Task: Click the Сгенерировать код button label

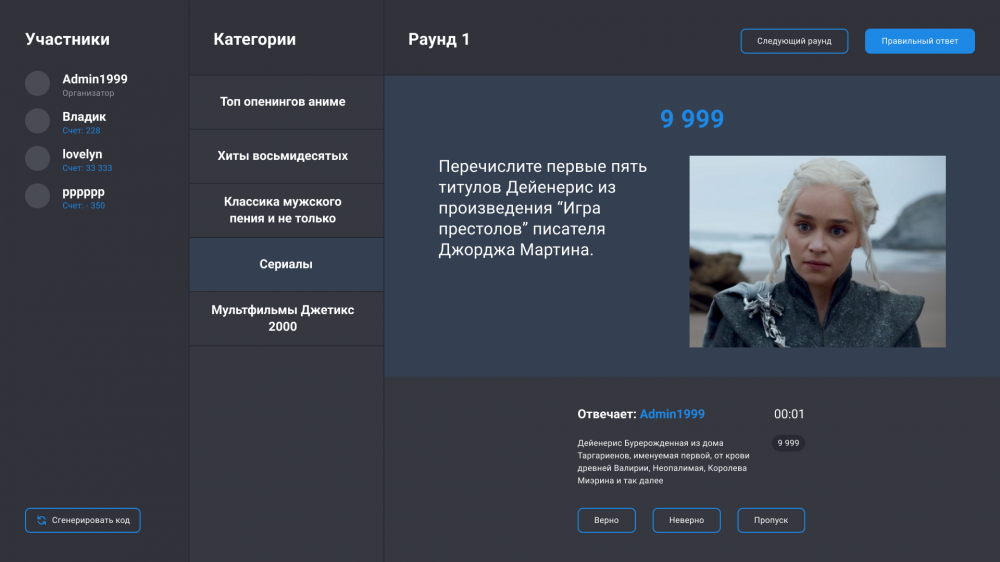Action: point(91,521)
